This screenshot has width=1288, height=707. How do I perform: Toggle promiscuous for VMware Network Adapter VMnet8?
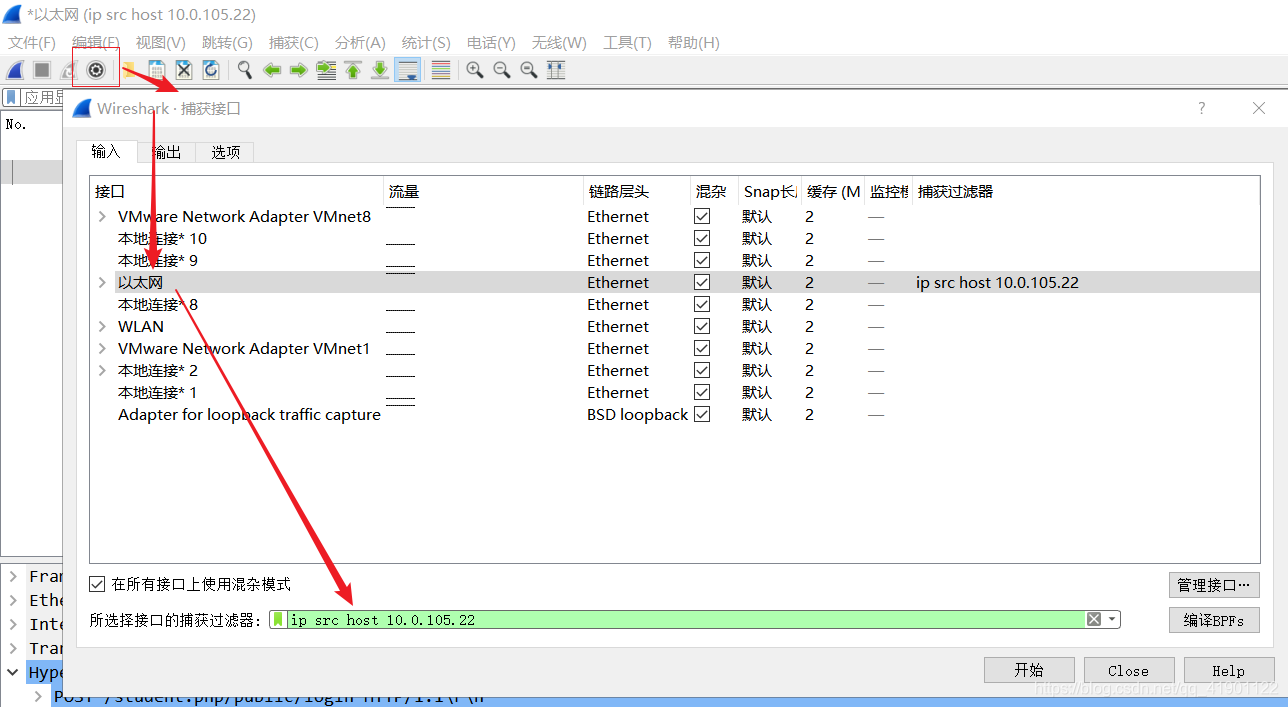point(702,216)
